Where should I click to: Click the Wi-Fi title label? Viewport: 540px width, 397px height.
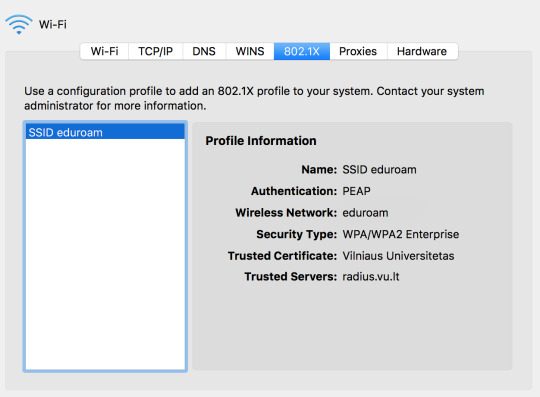[x=53, y=24]
